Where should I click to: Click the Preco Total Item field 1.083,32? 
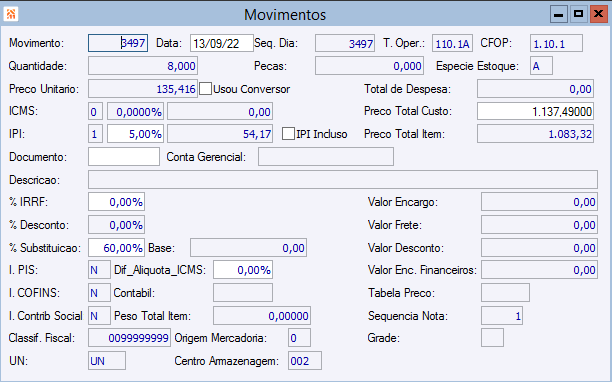536,133
